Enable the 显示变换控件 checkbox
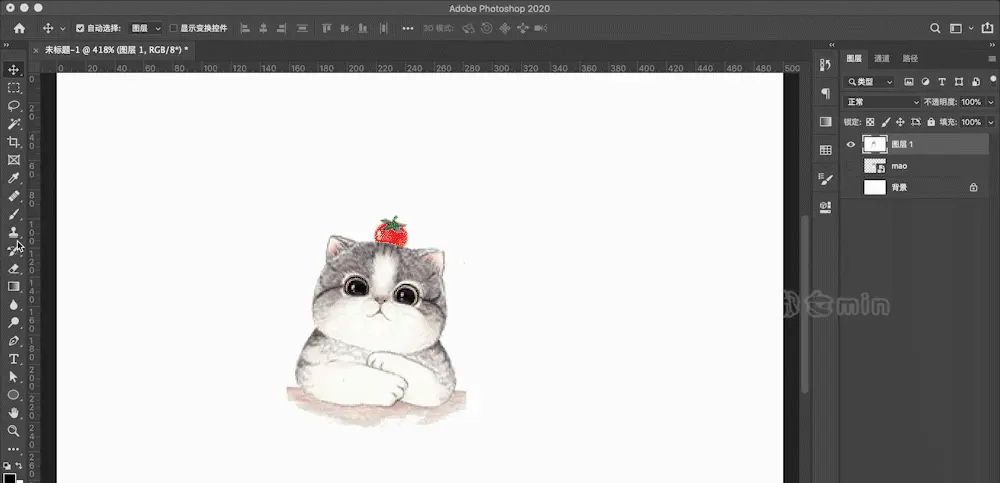This screenshot has height=483, width=1000. pyautogui.click(x=173, y=28)
